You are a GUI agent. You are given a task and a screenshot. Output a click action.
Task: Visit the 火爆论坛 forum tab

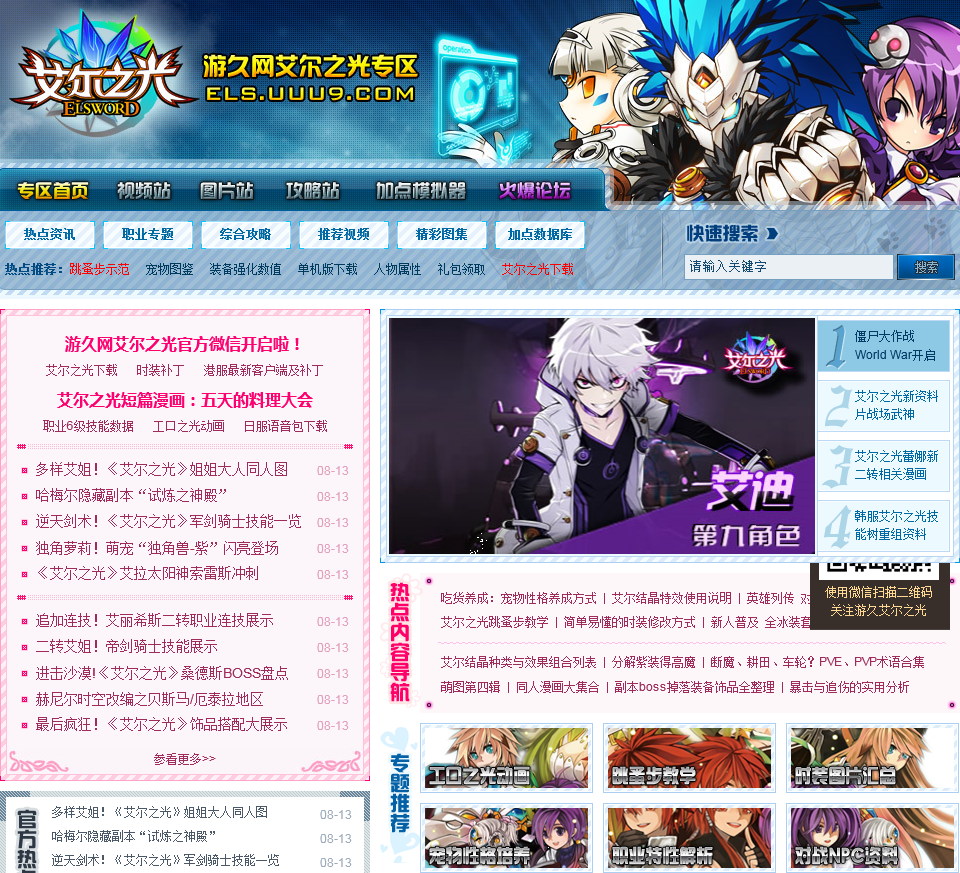tap(534, 190)
